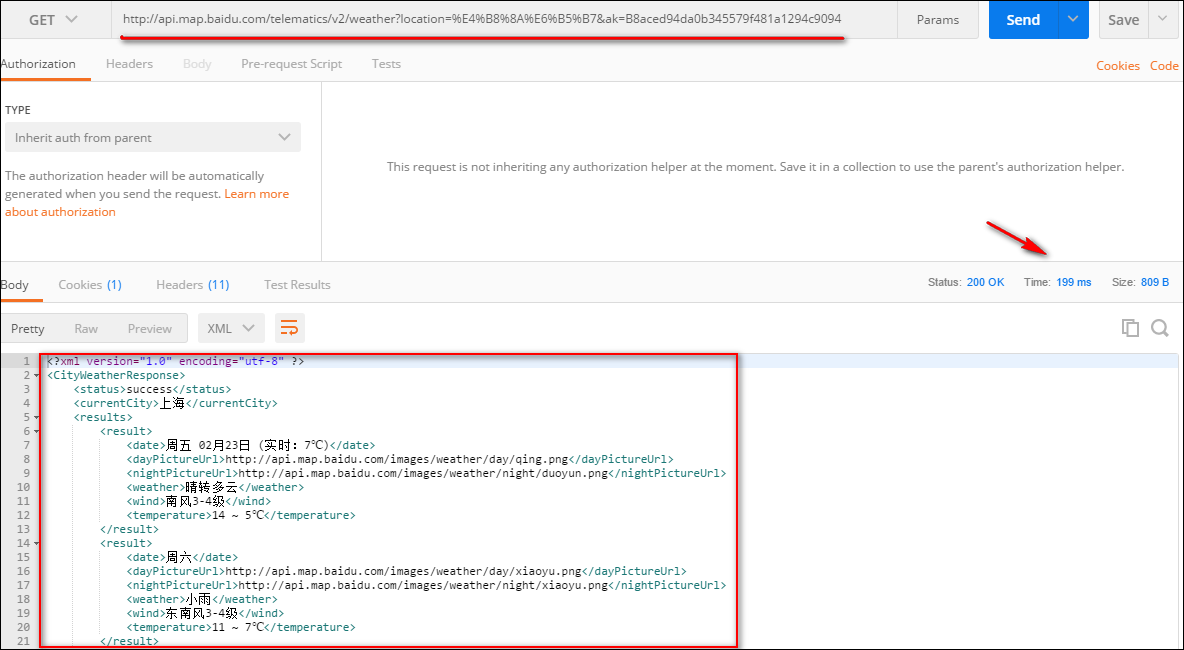This screenshot has width=1184, height=650.
Task: Switch to Raw response view
Action: coord(86,328)
